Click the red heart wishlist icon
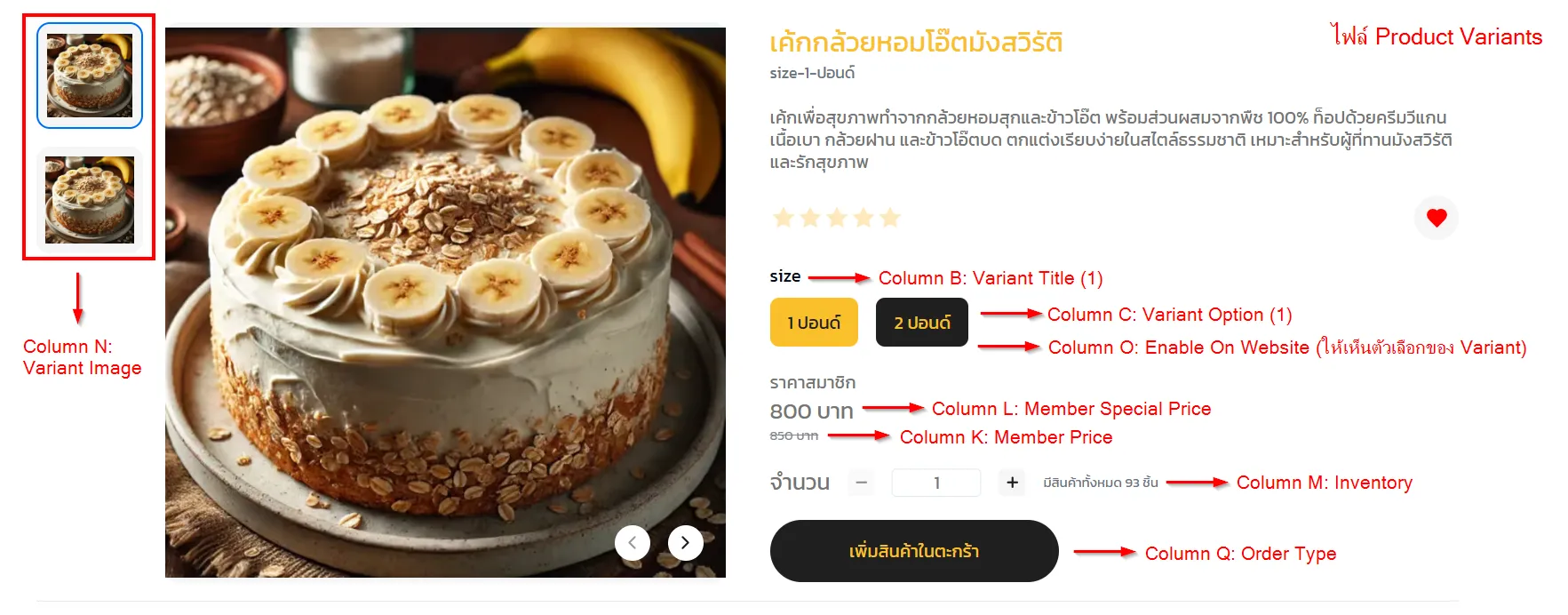 [1437, 218]
